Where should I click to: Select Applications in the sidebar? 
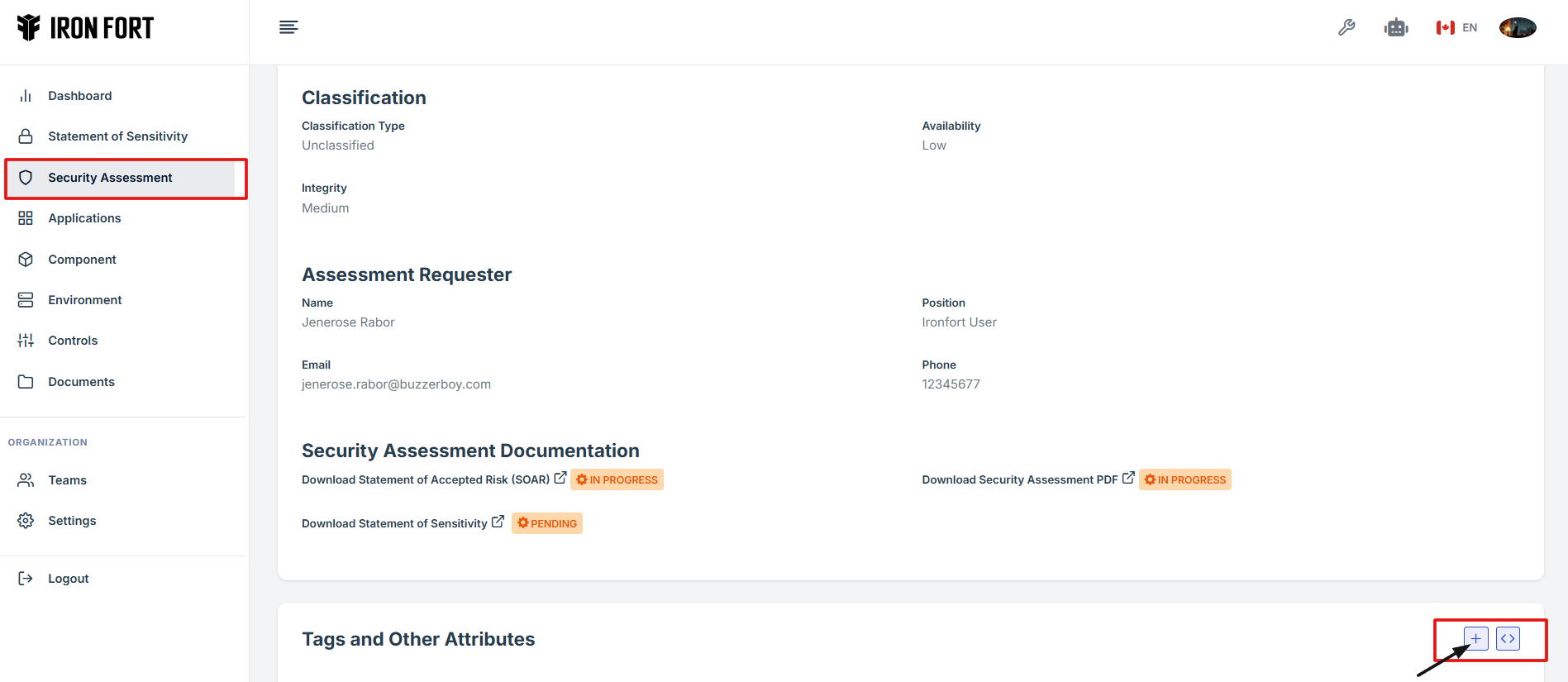coord(84,218)
